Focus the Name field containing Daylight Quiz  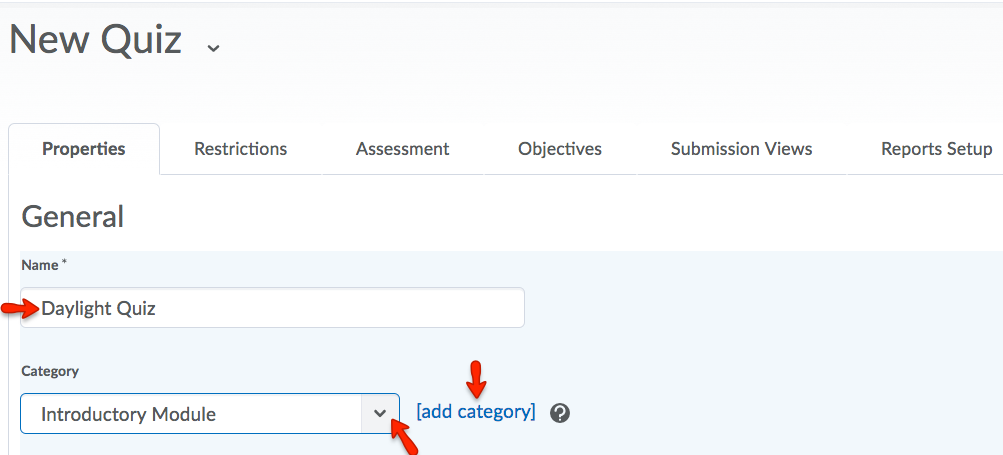[272, 308]
